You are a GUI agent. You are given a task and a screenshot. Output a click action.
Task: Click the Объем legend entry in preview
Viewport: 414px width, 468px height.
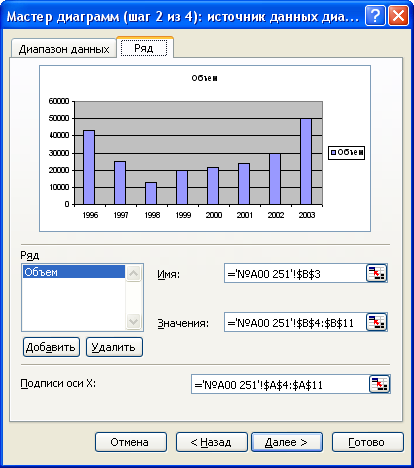point(346,153)
